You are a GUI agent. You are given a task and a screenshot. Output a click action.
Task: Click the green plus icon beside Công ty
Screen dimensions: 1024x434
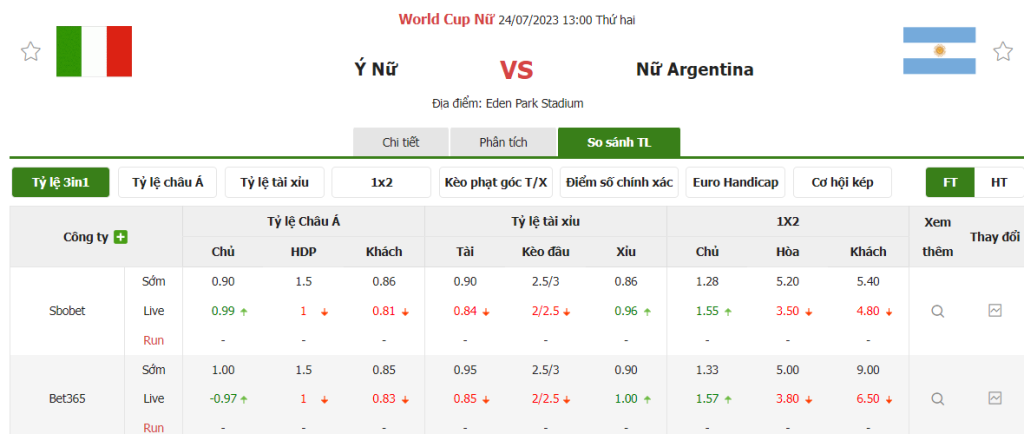click(x=121, y=237)
